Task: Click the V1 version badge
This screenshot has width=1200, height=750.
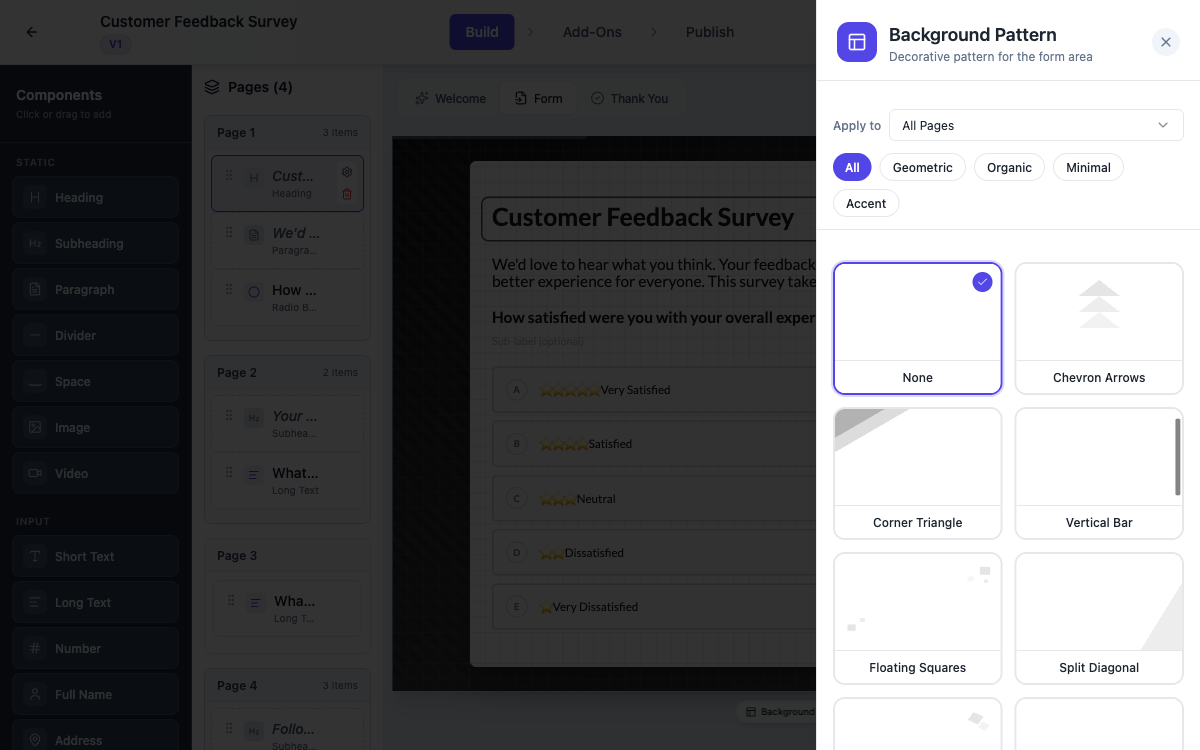Action: pyautogui.click(x=115, y=45)
